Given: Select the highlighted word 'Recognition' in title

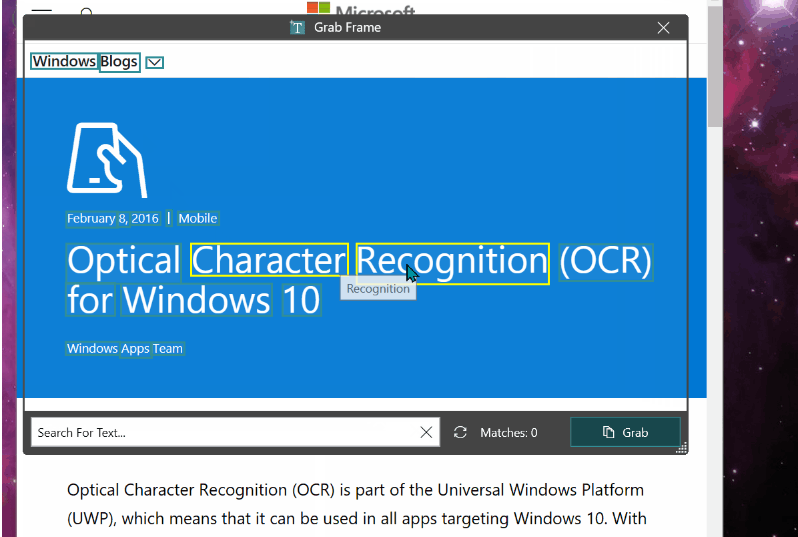Looking at the screenshot, I should tap(452, 263).
